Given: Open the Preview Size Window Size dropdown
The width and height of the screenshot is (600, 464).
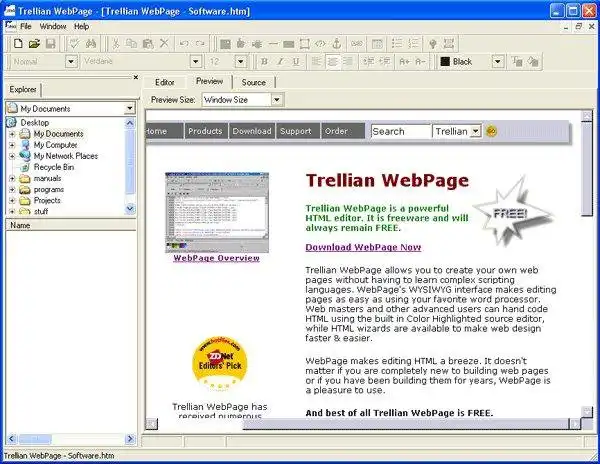Looking at the screenshot, I should pyautogui.click(x=277, y=100).
